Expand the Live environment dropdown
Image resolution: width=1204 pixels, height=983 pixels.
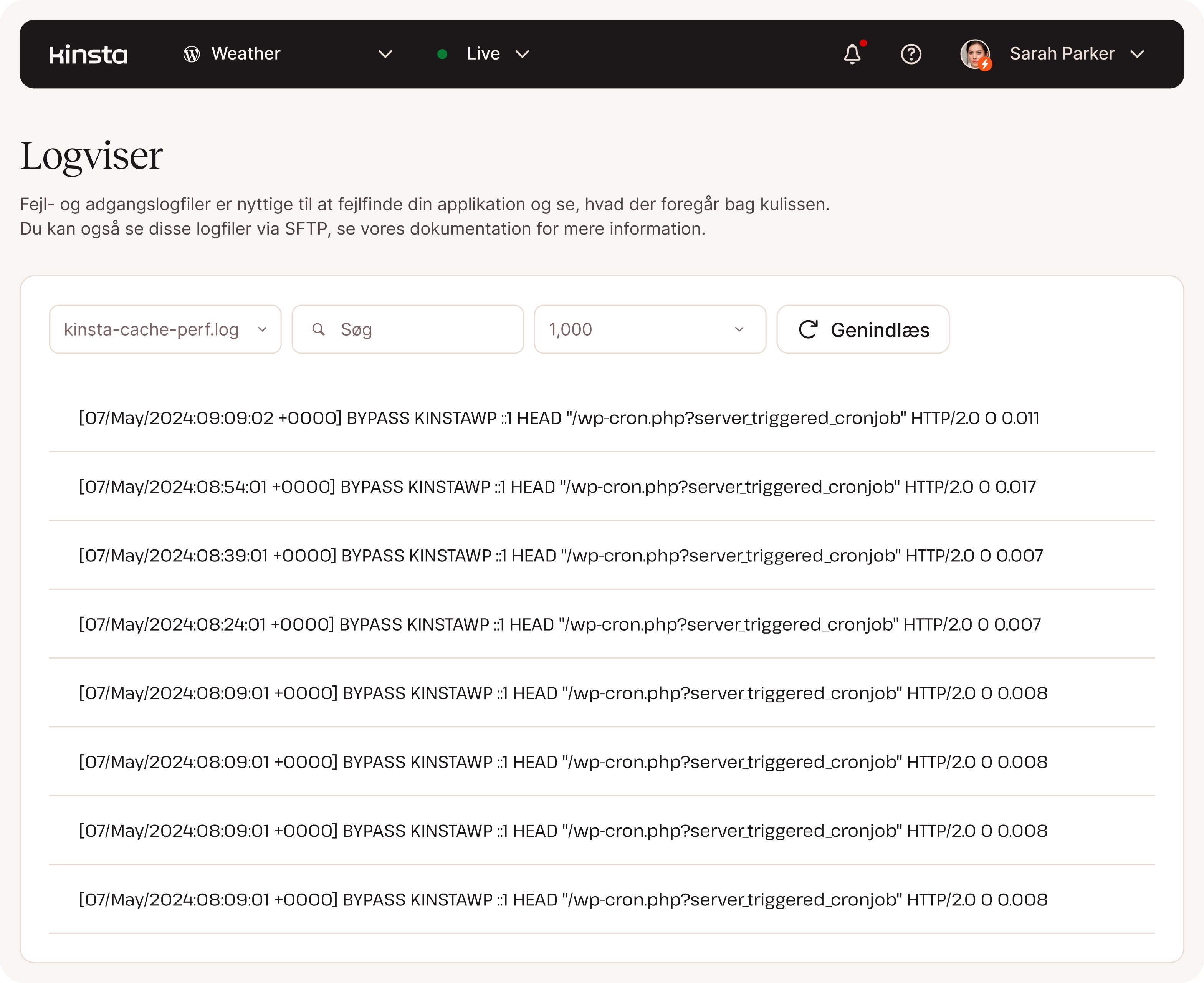[x=522, y=55]
